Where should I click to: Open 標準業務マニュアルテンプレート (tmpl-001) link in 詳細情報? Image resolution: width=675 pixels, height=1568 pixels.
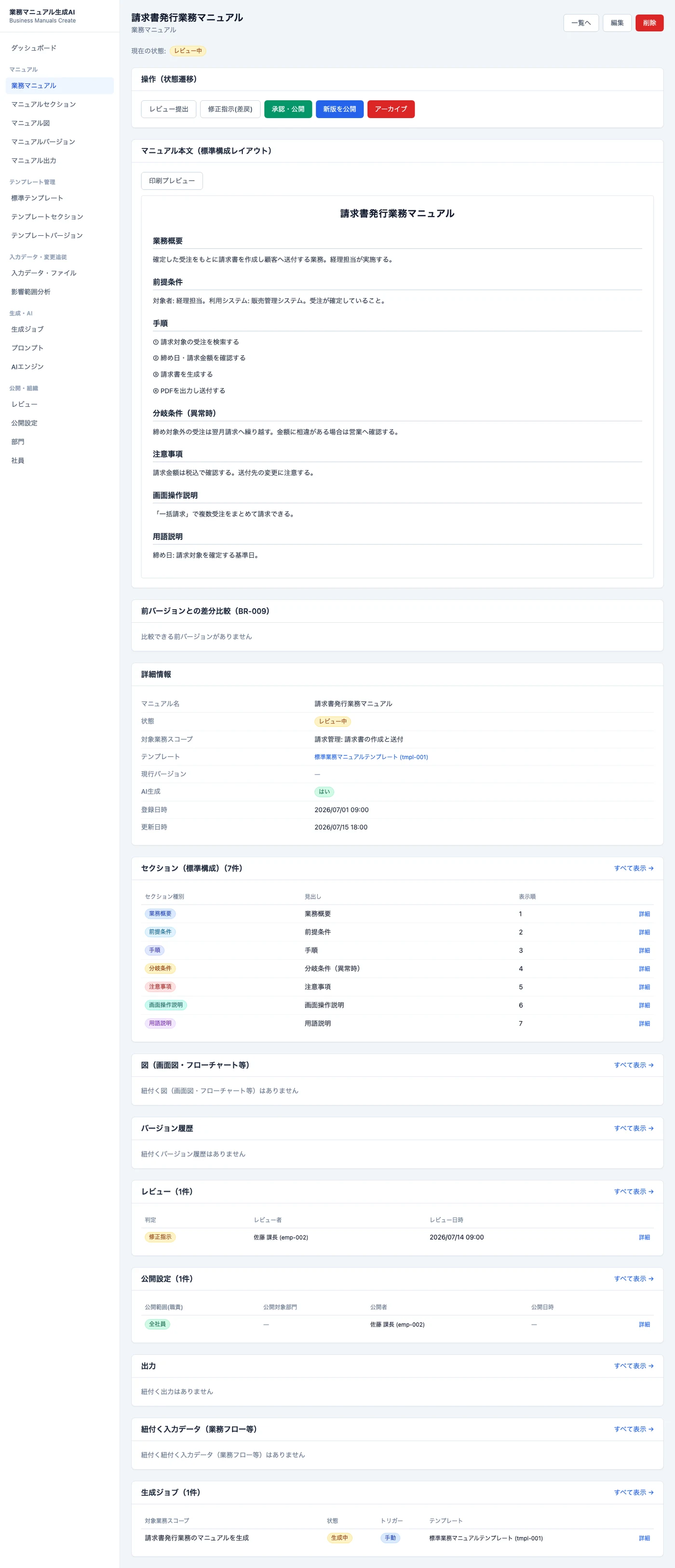coord(371,757)
